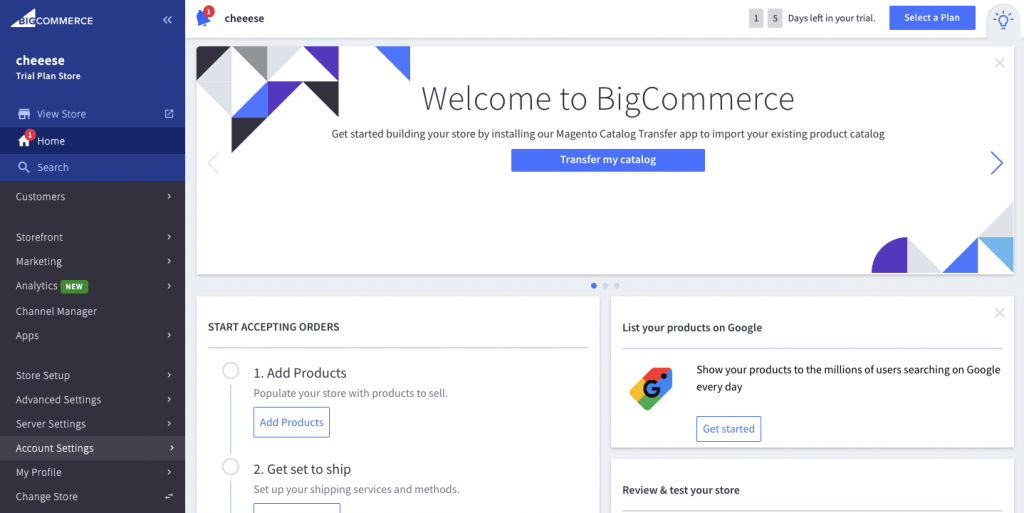
Task: Expand the Storefront menu
Action: point(92,237)
